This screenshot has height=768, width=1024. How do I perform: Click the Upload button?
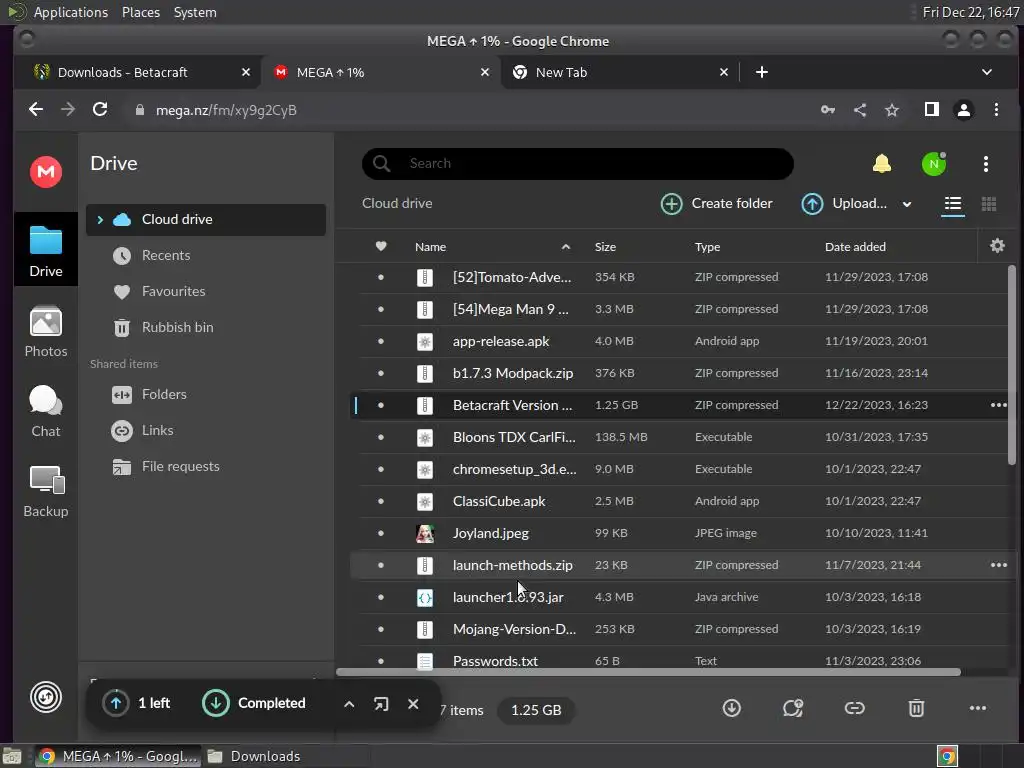(x=844, y=204)
